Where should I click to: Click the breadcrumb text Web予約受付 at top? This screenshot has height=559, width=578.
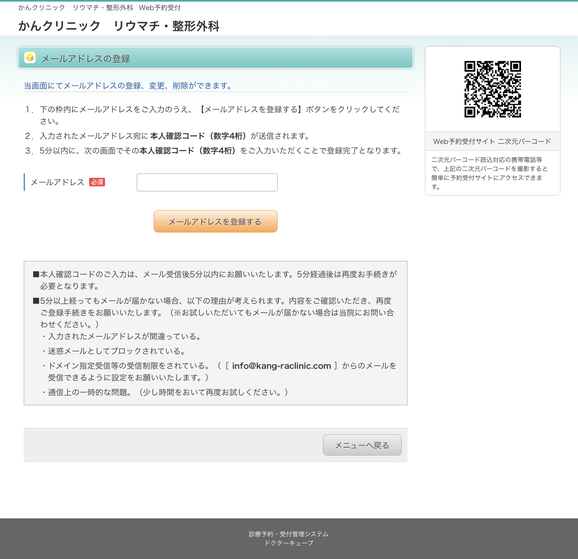[x=160, y=8]
